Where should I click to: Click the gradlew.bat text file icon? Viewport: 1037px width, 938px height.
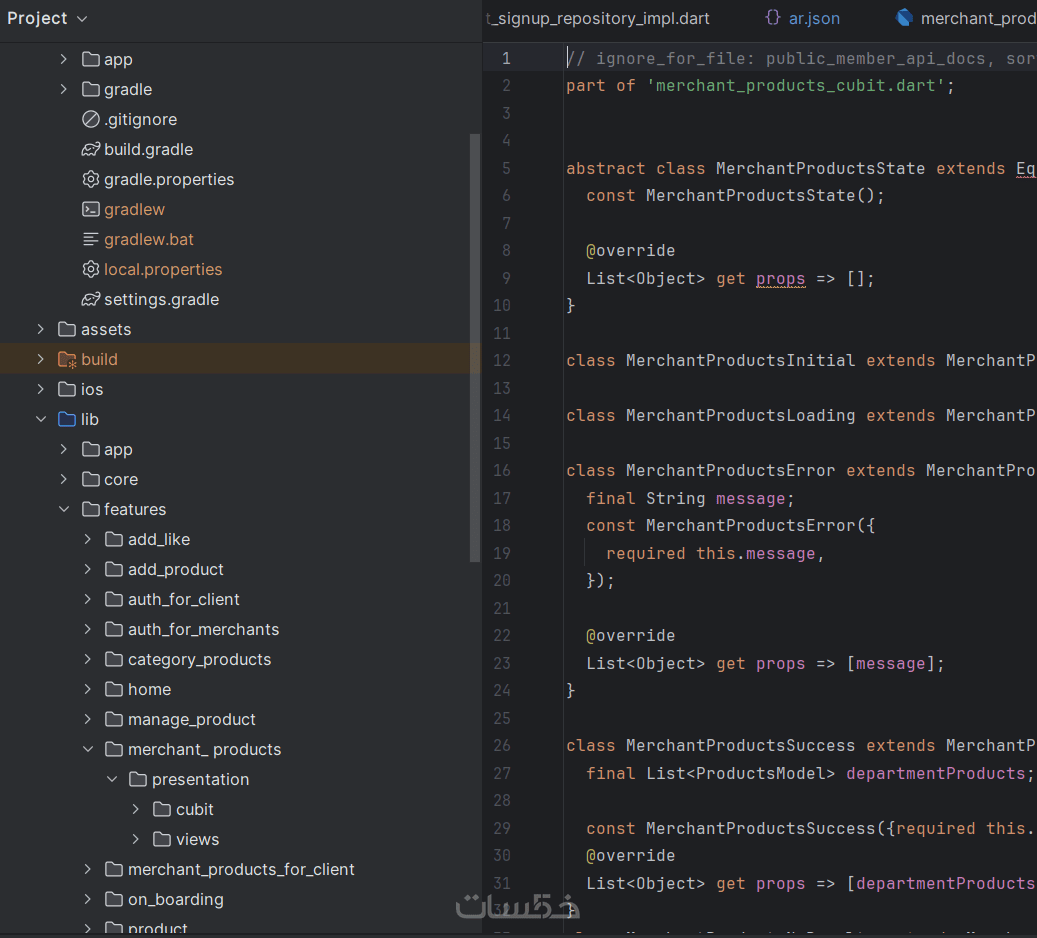(x=91, y=239)
